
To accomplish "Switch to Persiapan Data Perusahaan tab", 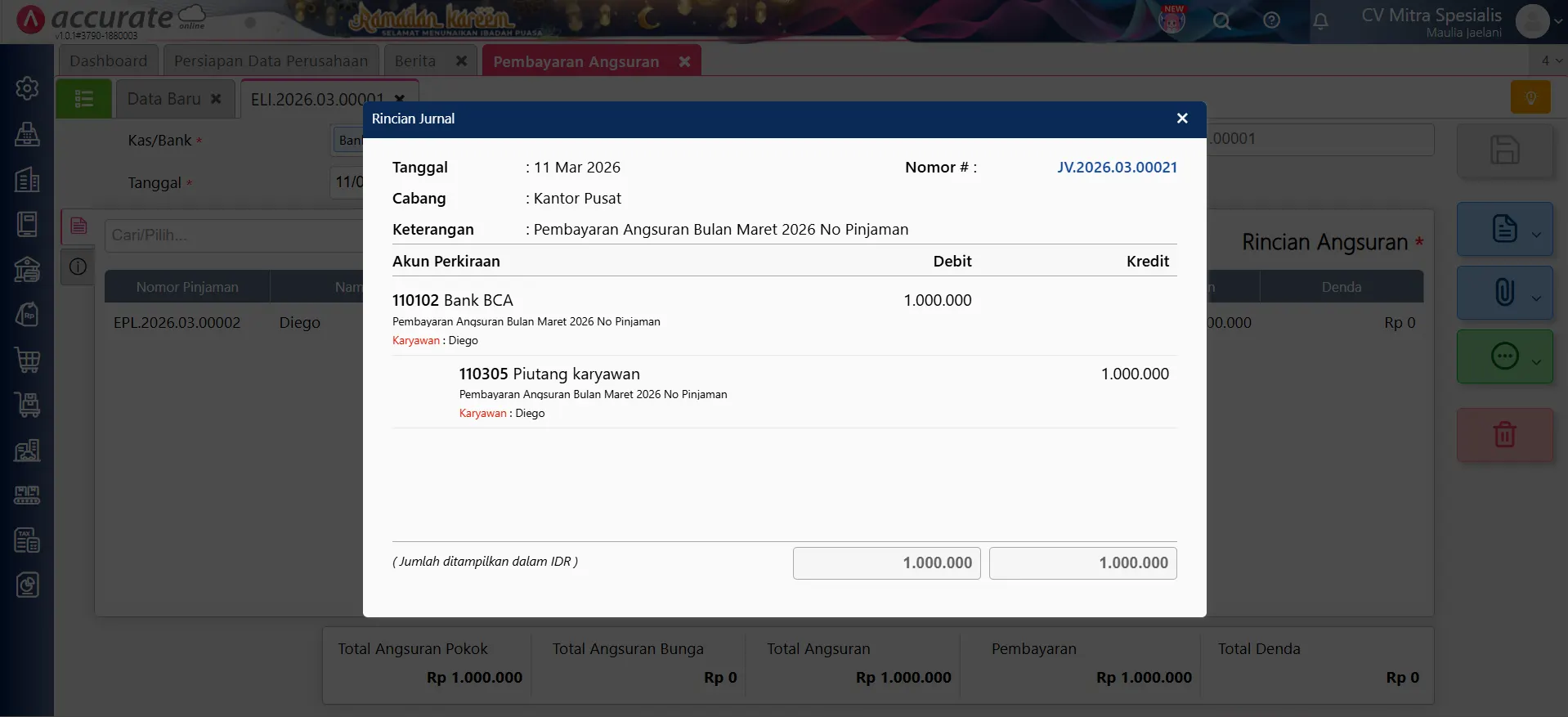I will pos(271,61).
